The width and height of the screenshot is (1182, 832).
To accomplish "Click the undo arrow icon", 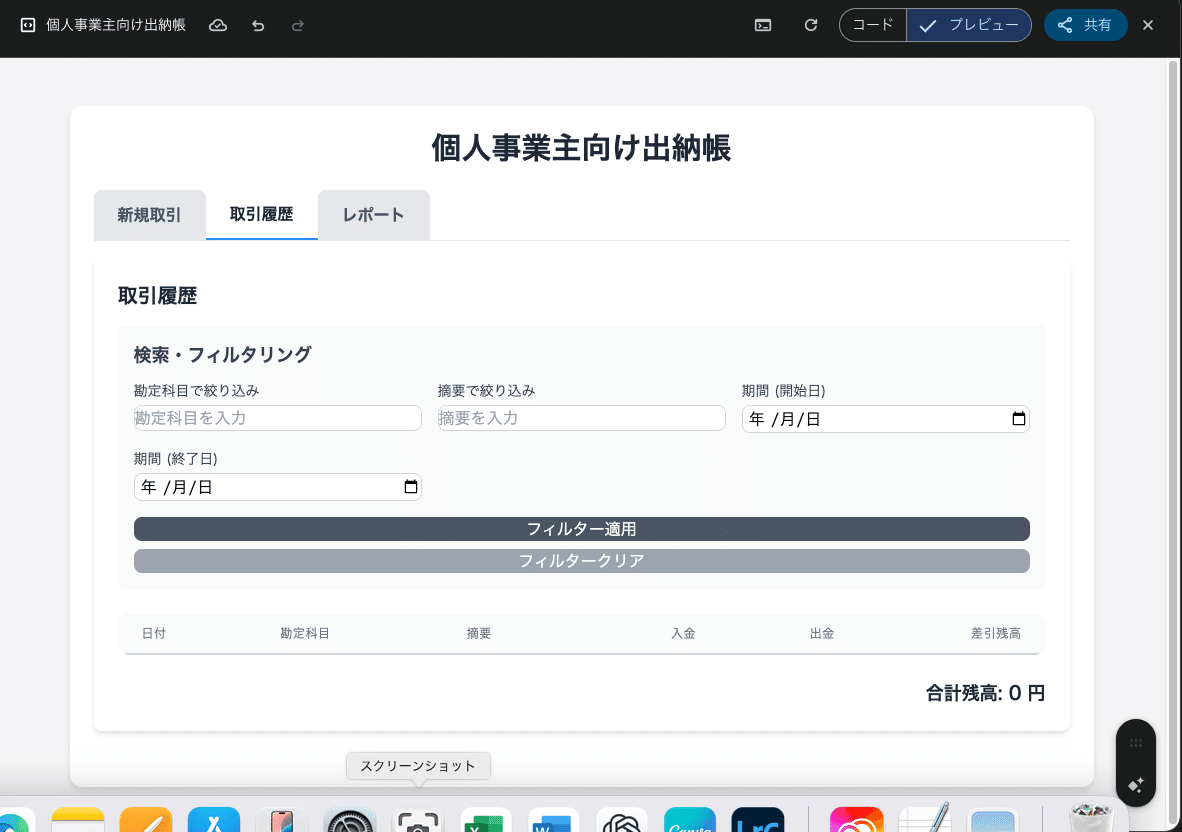I will (258, 25).
